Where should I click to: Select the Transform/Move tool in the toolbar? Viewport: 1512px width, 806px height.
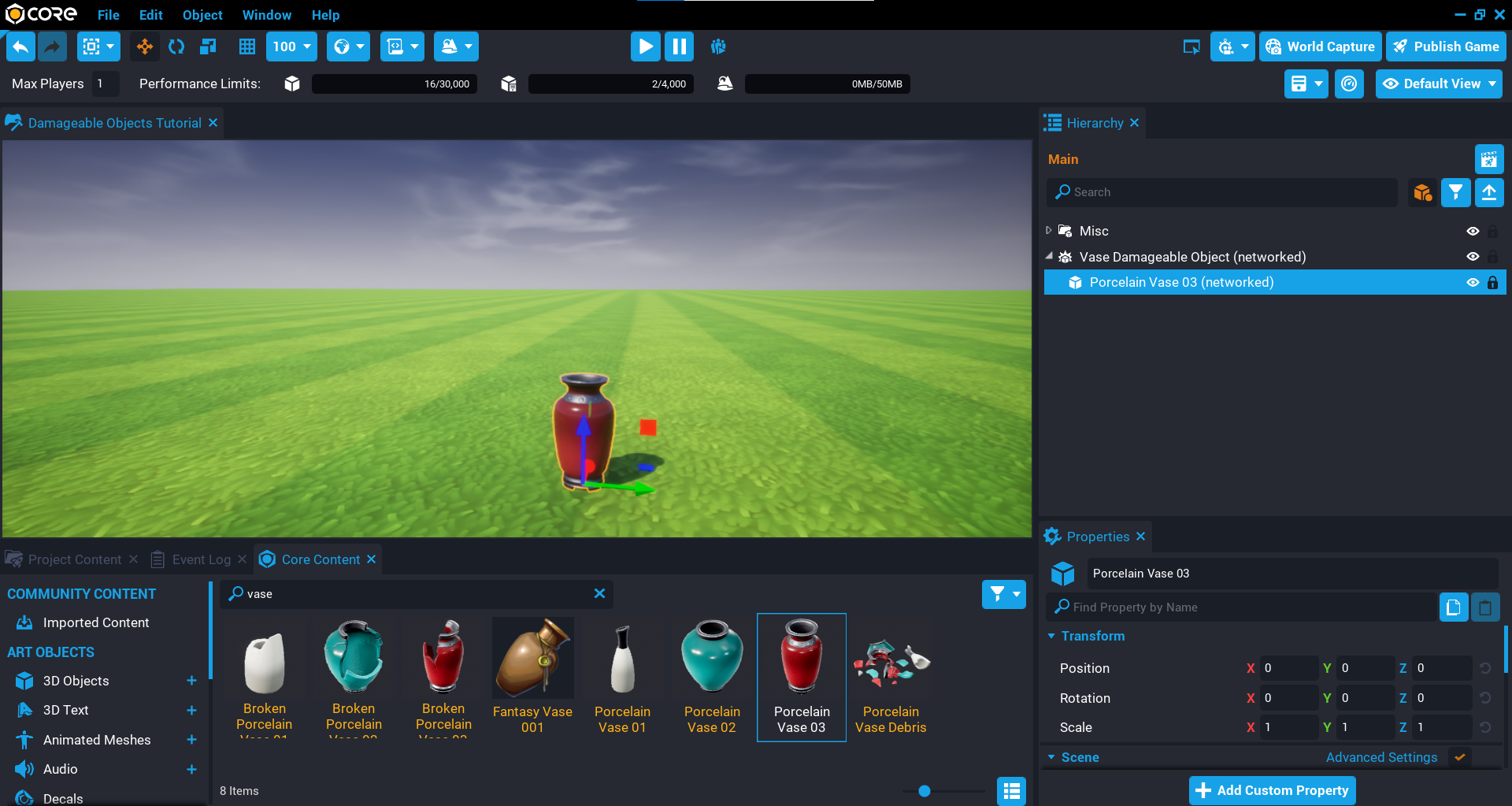pyautogui.click(x=144, y=46)
